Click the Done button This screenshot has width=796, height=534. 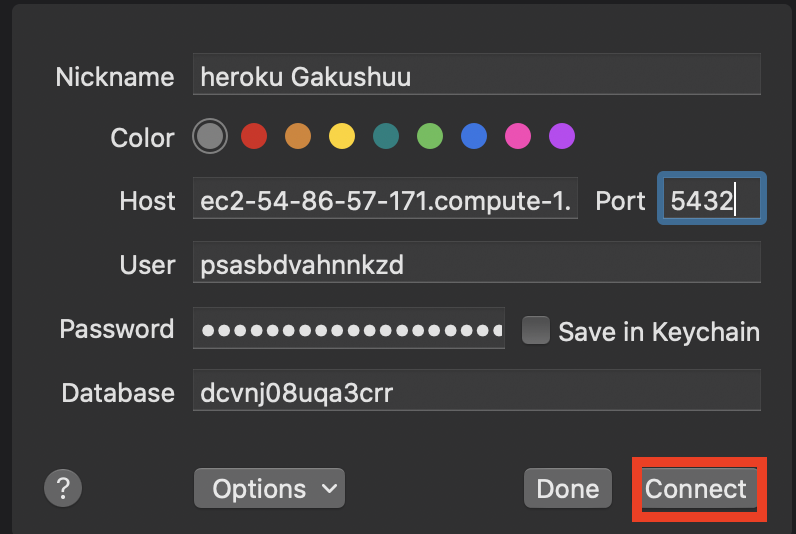pos(568,488)
